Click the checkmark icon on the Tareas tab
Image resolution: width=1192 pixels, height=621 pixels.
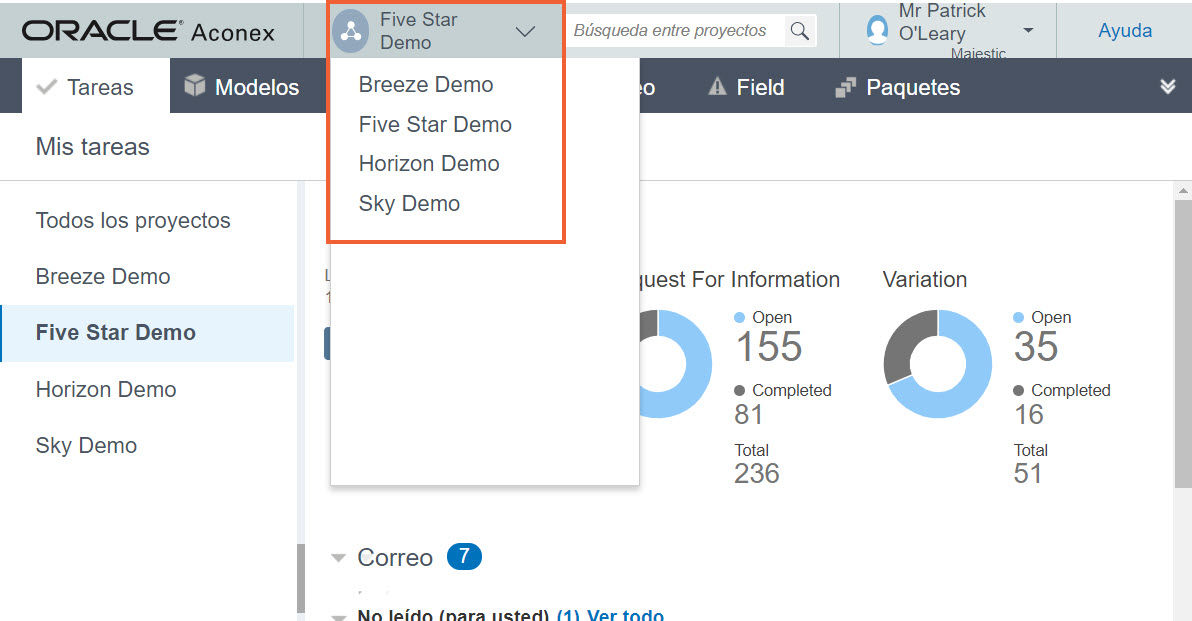(46, 87)
